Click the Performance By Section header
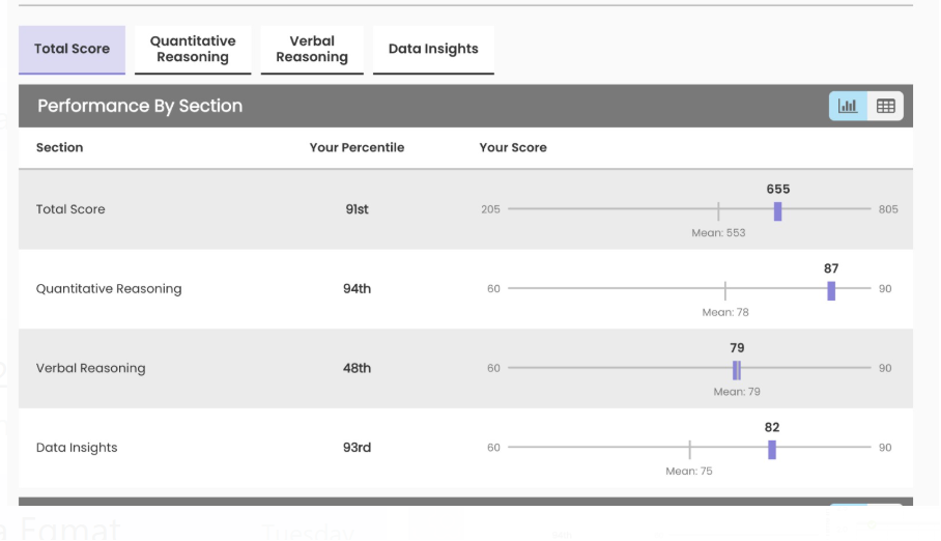 pyautogui.click(x=140, y=106)
